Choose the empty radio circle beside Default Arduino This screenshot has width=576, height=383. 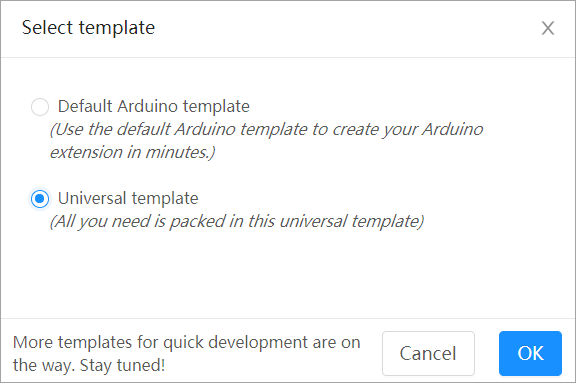click(40, 107)
